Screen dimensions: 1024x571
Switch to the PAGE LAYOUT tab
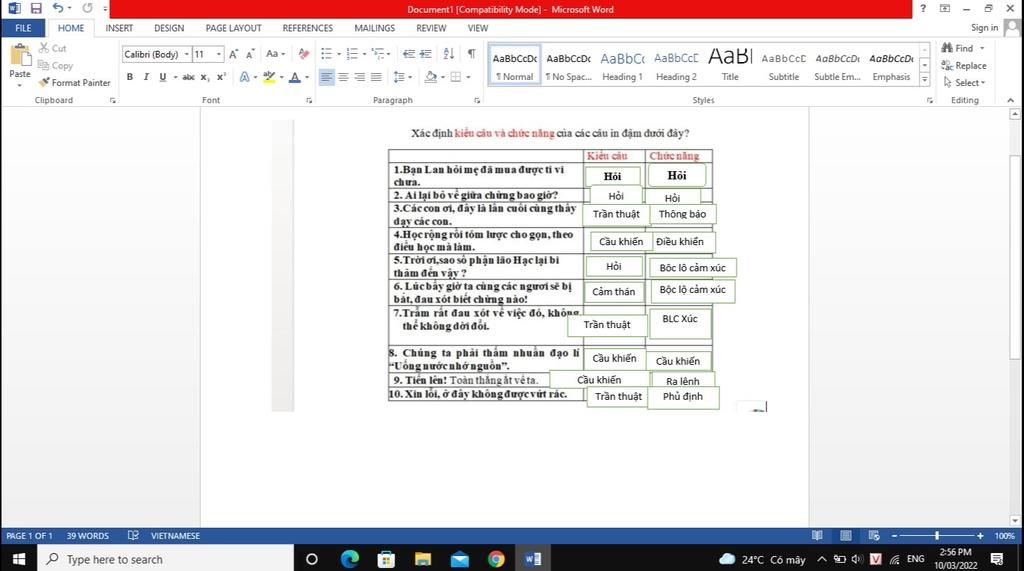(x=233, y=28)
